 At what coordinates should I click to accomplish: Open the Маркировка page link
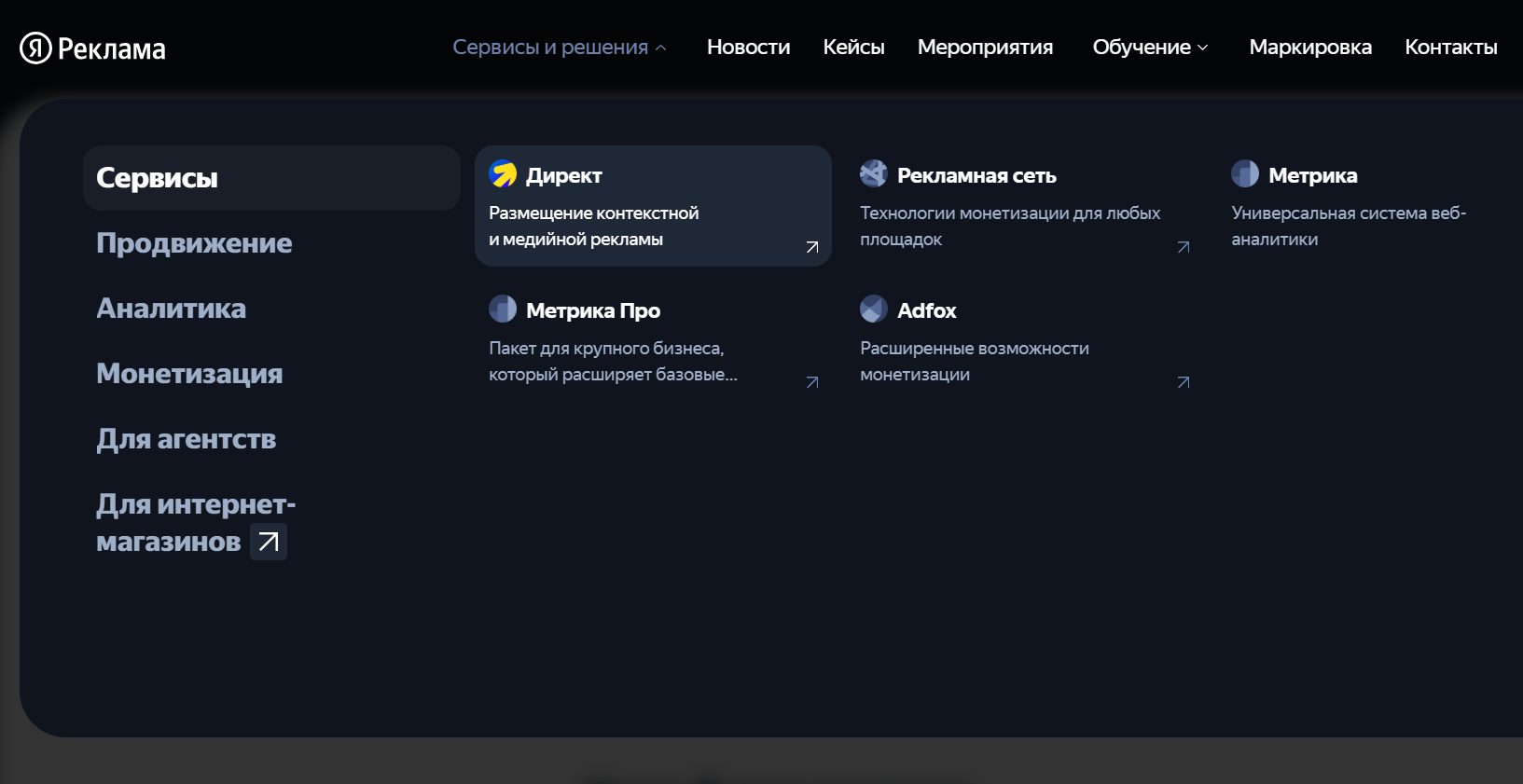point(1309,48)
